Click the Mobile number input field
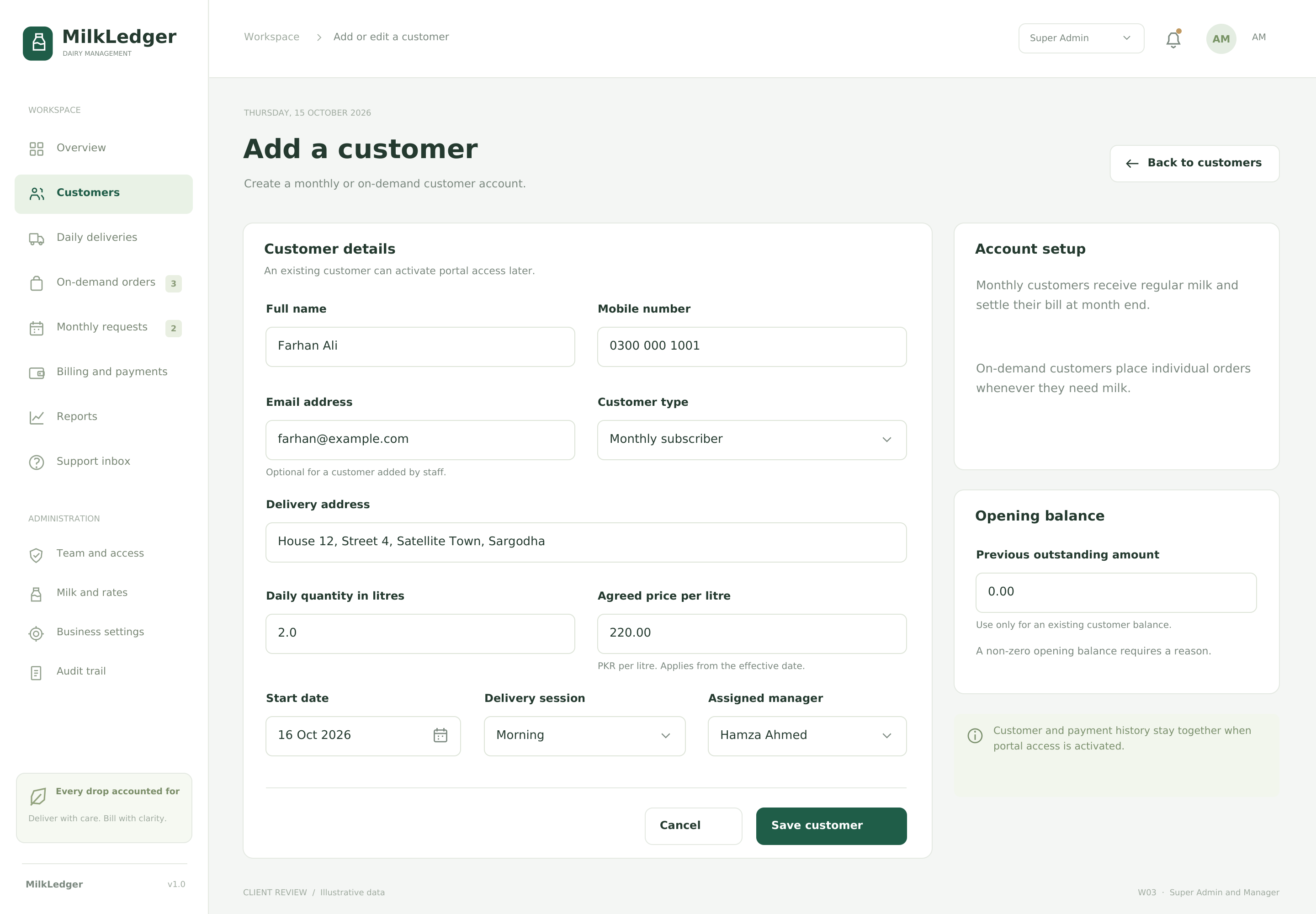Viewport: 1316px width, 914px height. [x=752, y=346]
